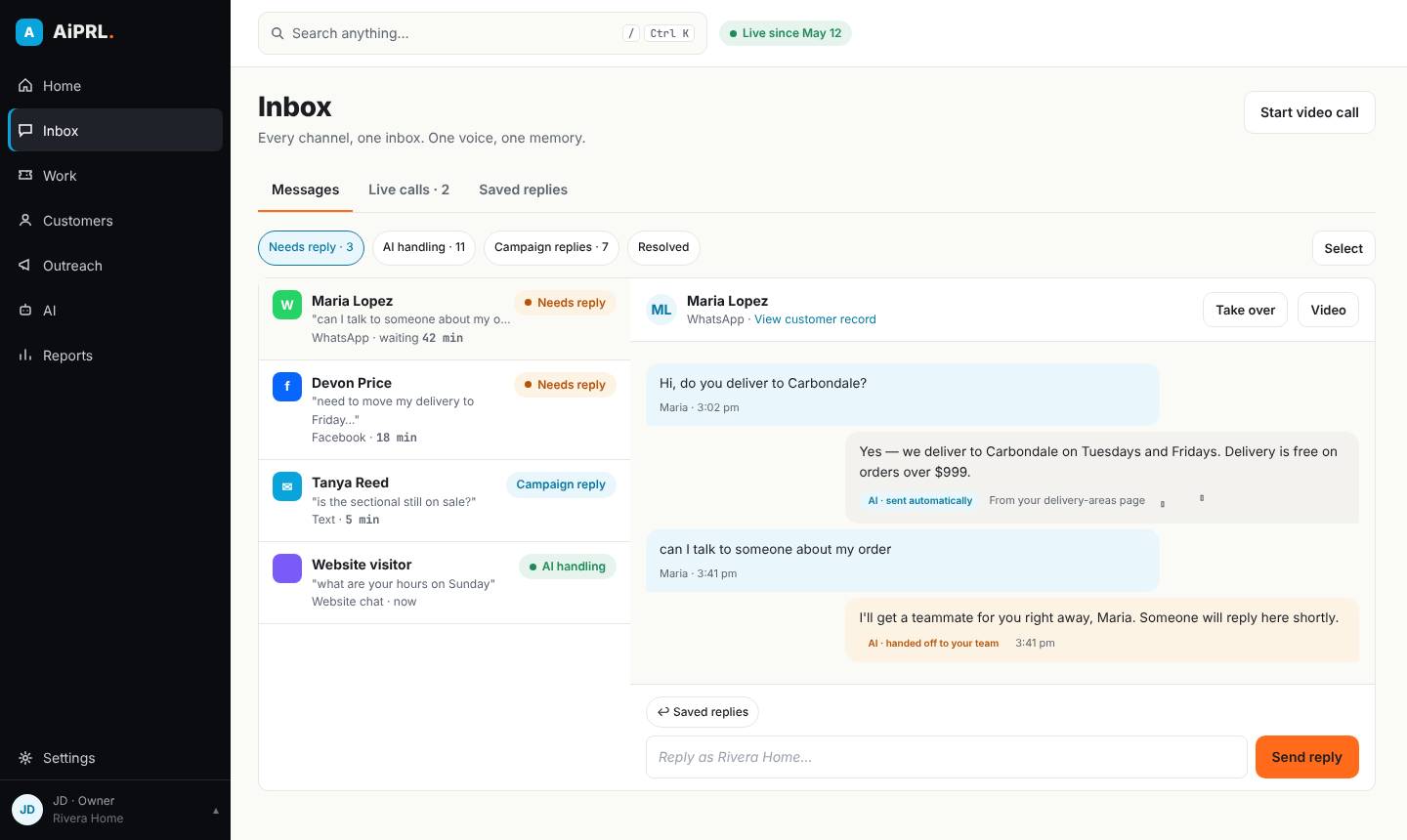Toggle the Campaign replies · 7 filter chip
Viewport: 1407px width, 840px height.
tap(551, 248)
